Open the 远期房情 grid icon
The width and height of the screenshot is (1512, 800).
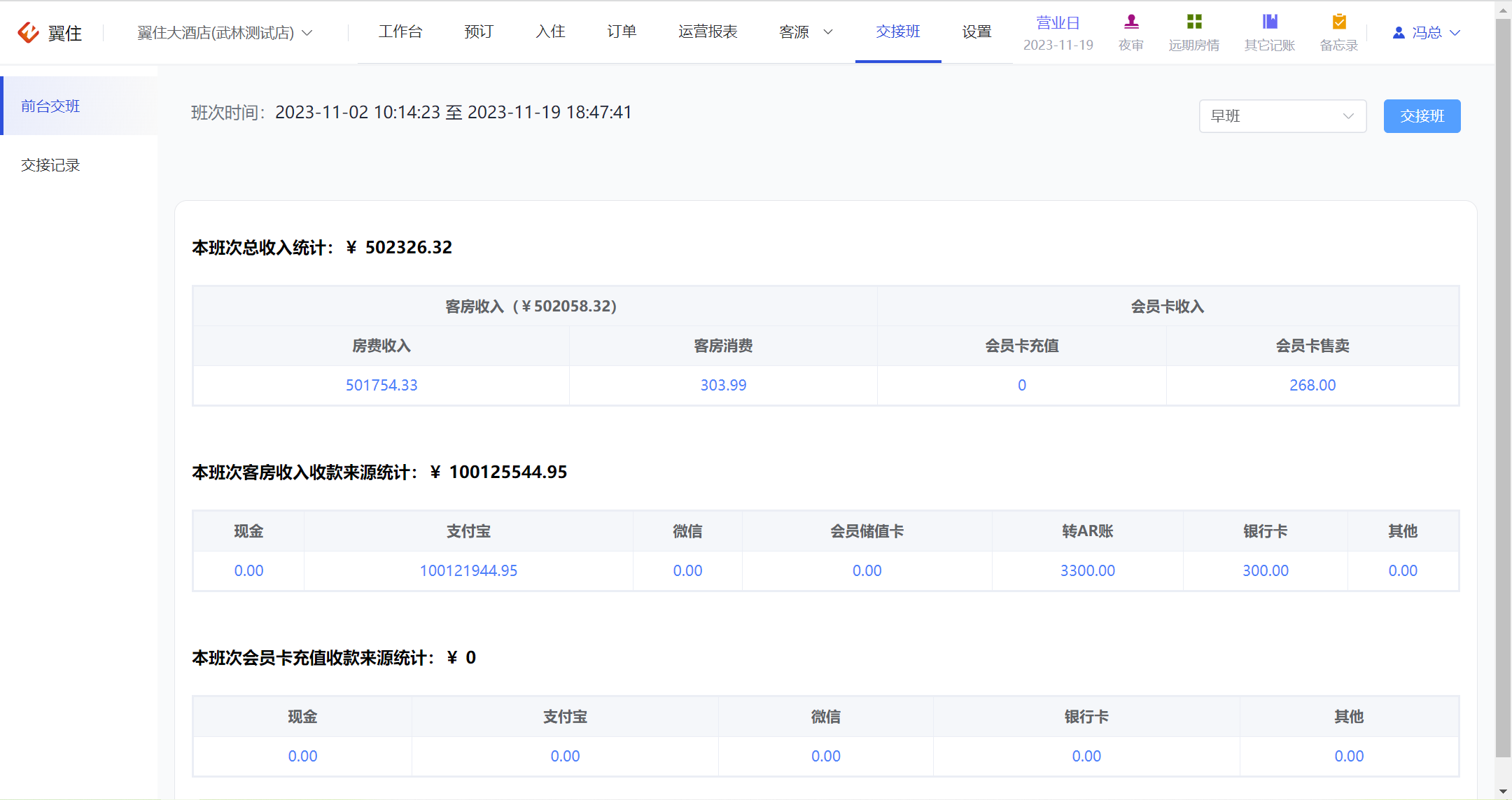pos(1194,22)
